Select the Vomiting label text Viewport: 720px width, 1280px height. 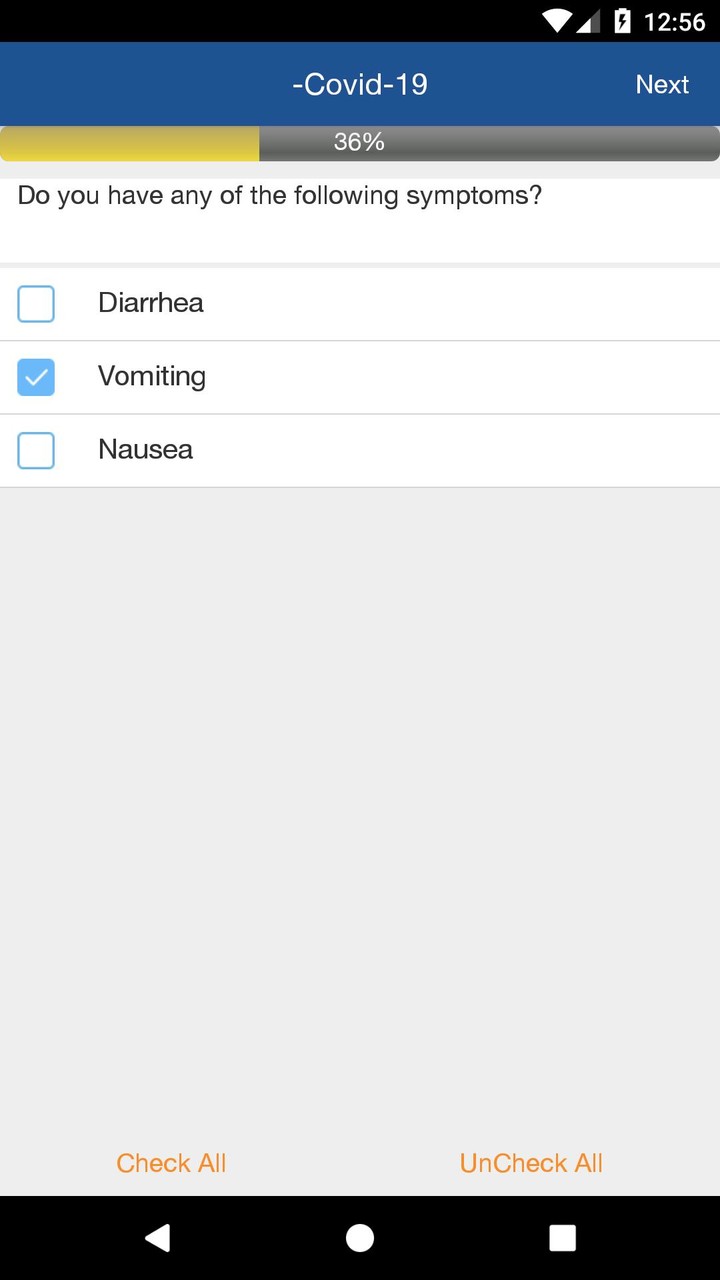(152, 376)
